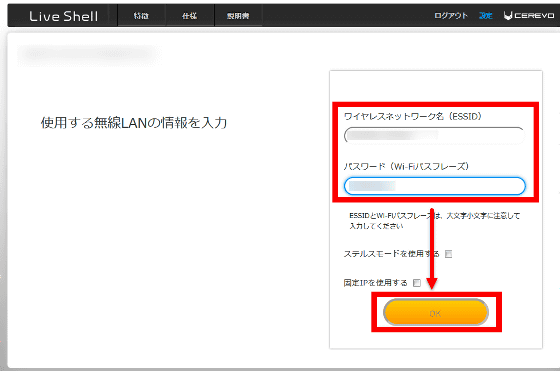Click the ワイヤレスネットワーク名（ESSID）label
This screenshot has width=560, height=371.
[412, 116]
